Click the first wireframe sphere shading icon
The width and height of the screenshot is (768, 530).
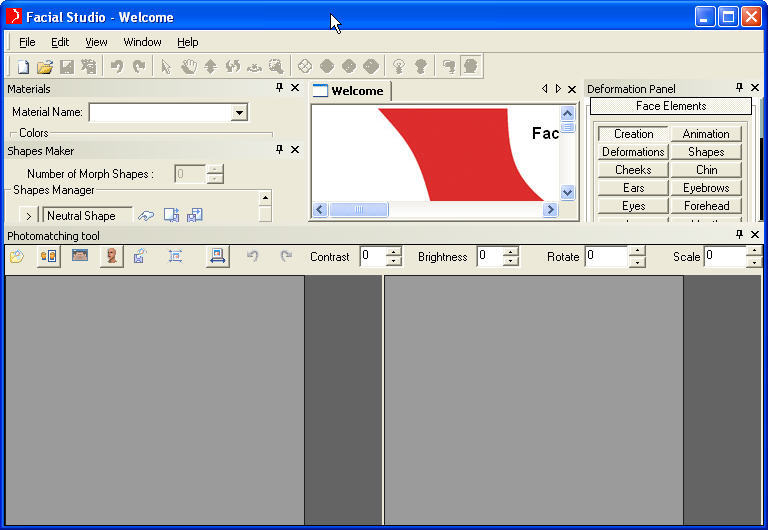[305, 66]
